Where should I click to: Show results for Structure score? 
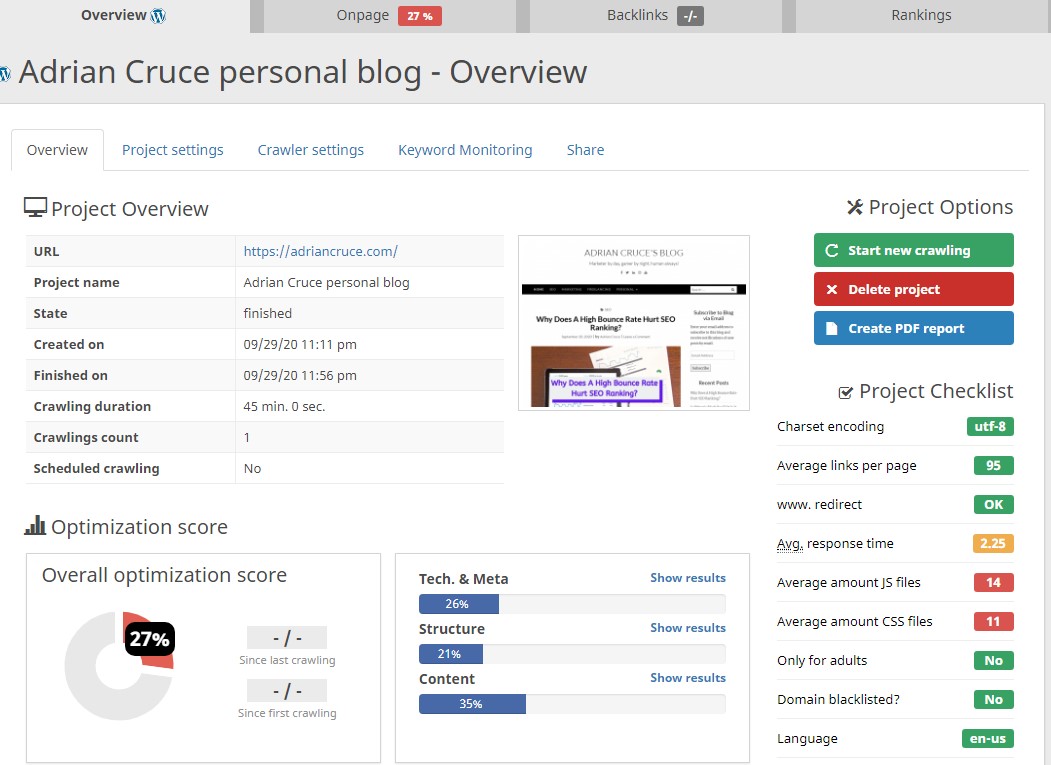[x=688, y=628]
